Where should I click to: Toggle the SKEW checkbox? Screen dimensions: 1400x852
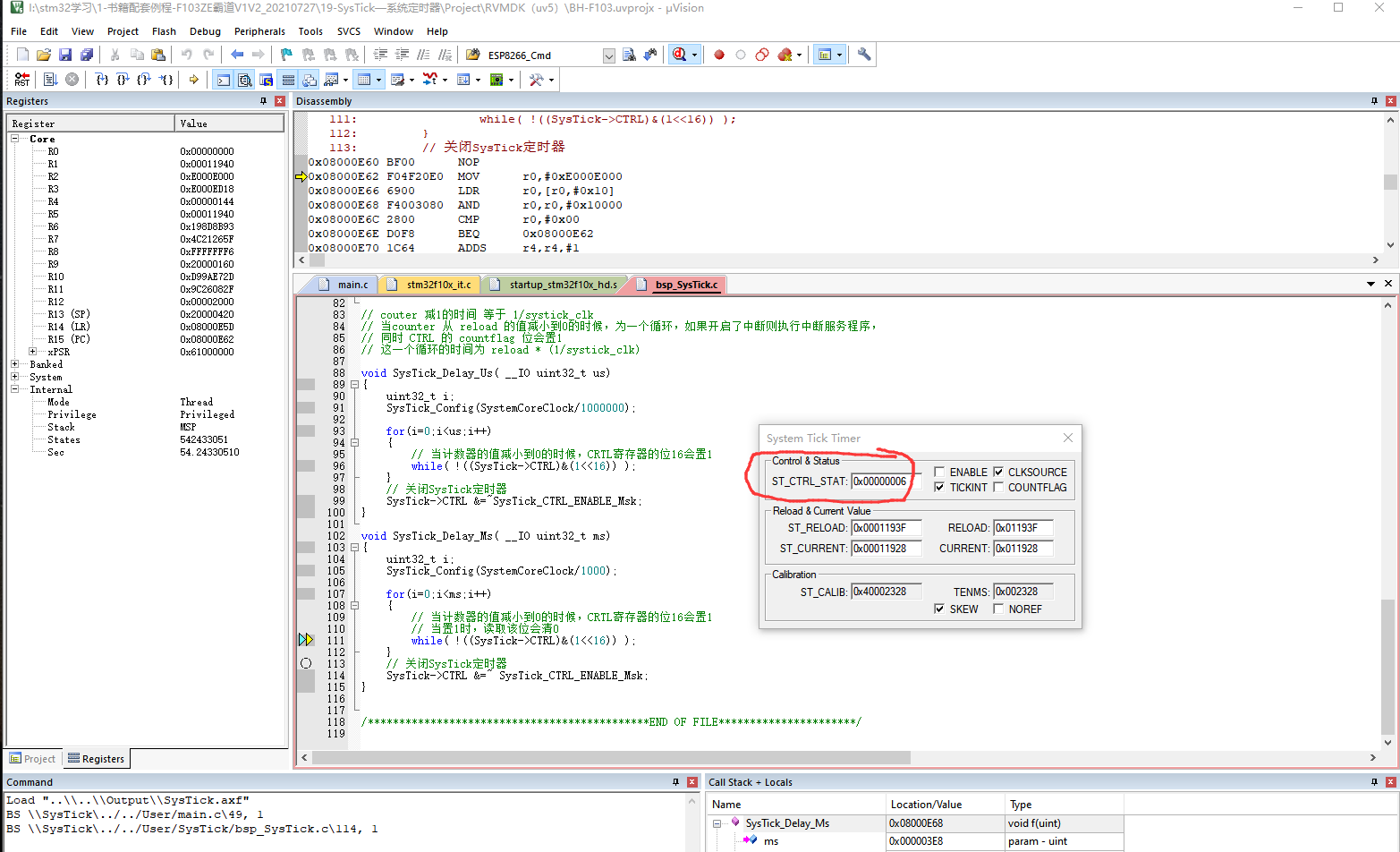939,609
